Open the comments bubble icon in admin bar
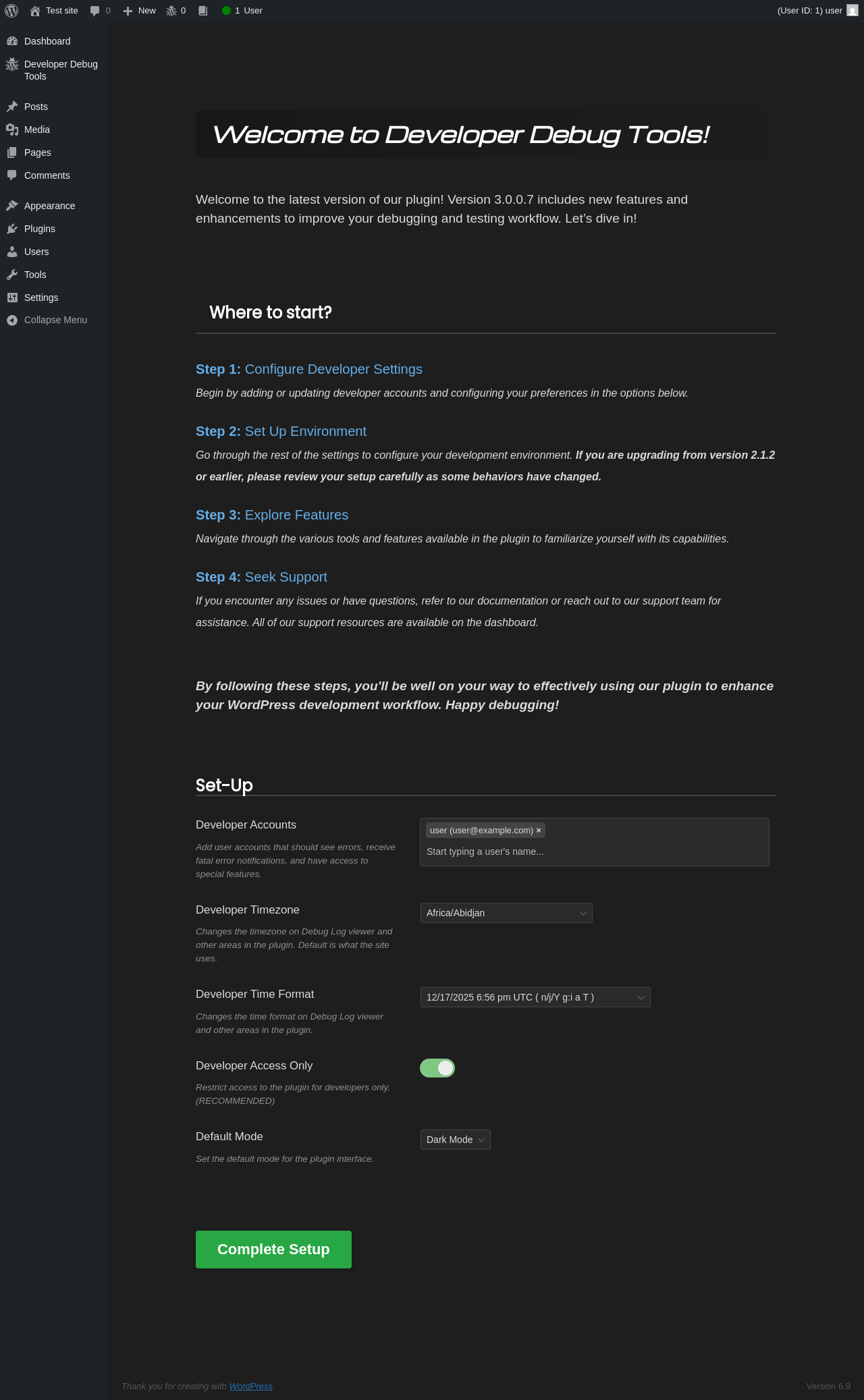Image resolution: width=864 pixels, height=1400 pixels. pyautogui.click(x=95, y=11)
